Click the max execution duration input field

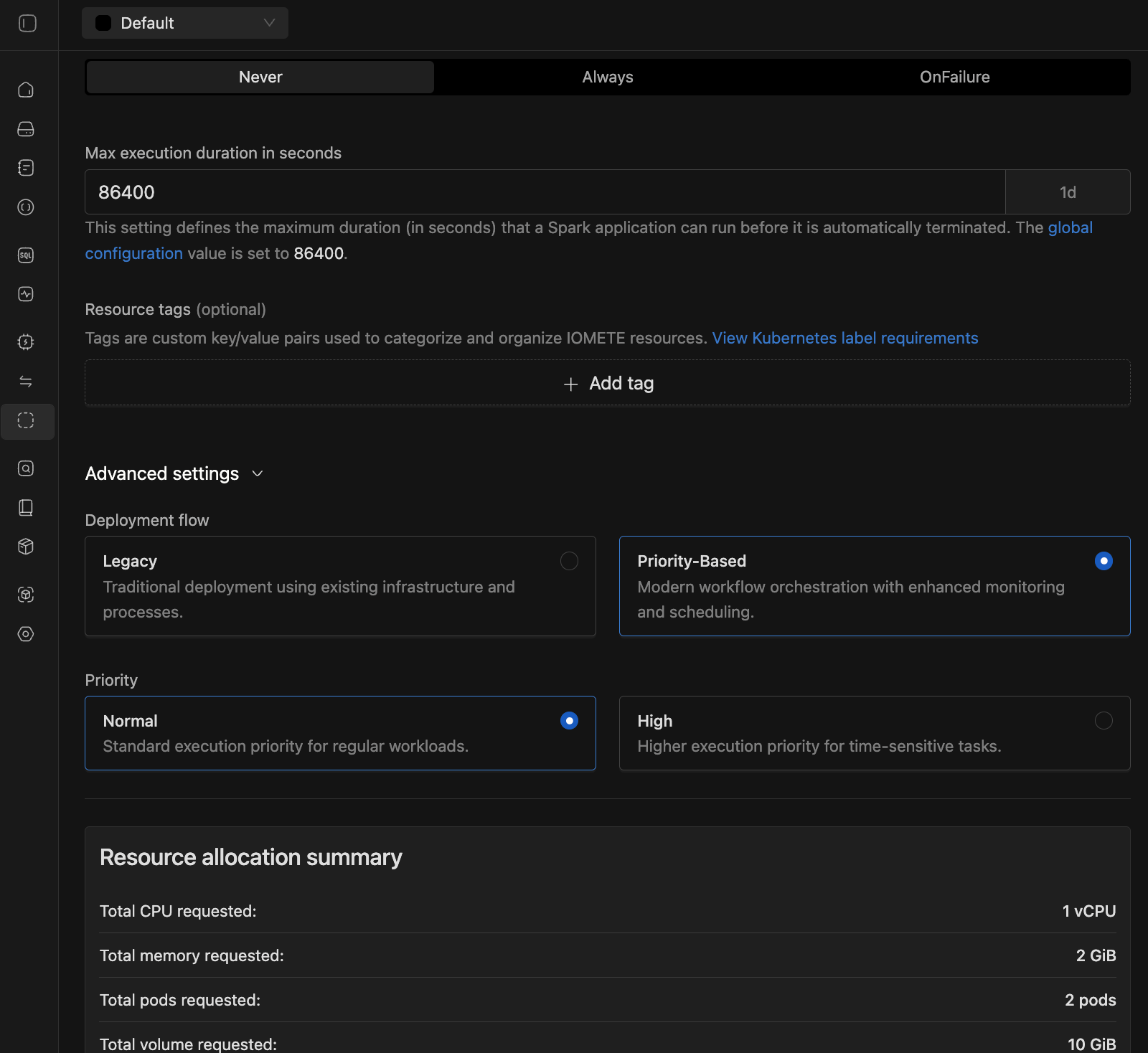[x=544, y=192]
